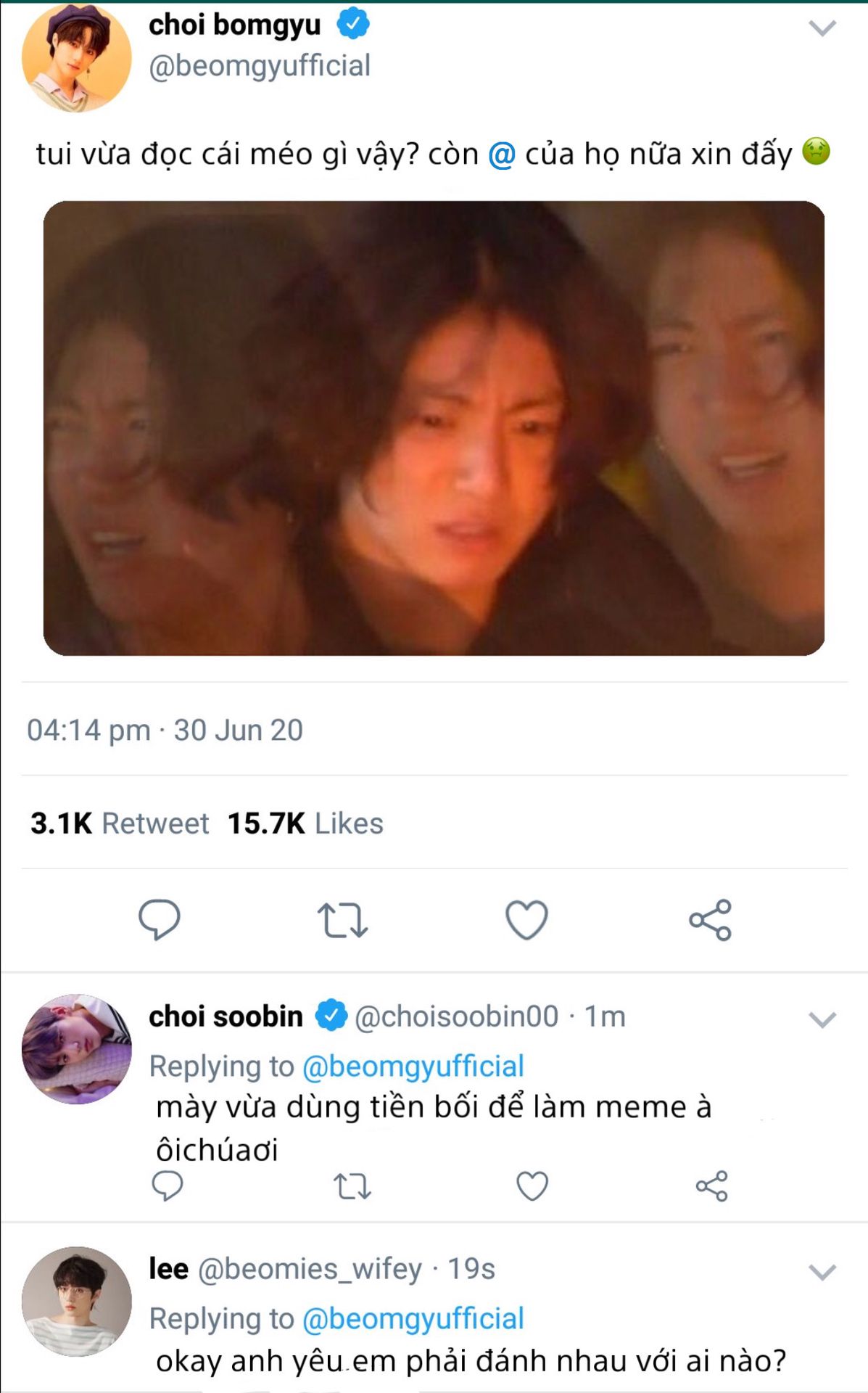
Task: Reply to choi soobin's comment
Action: point(168,1186)
